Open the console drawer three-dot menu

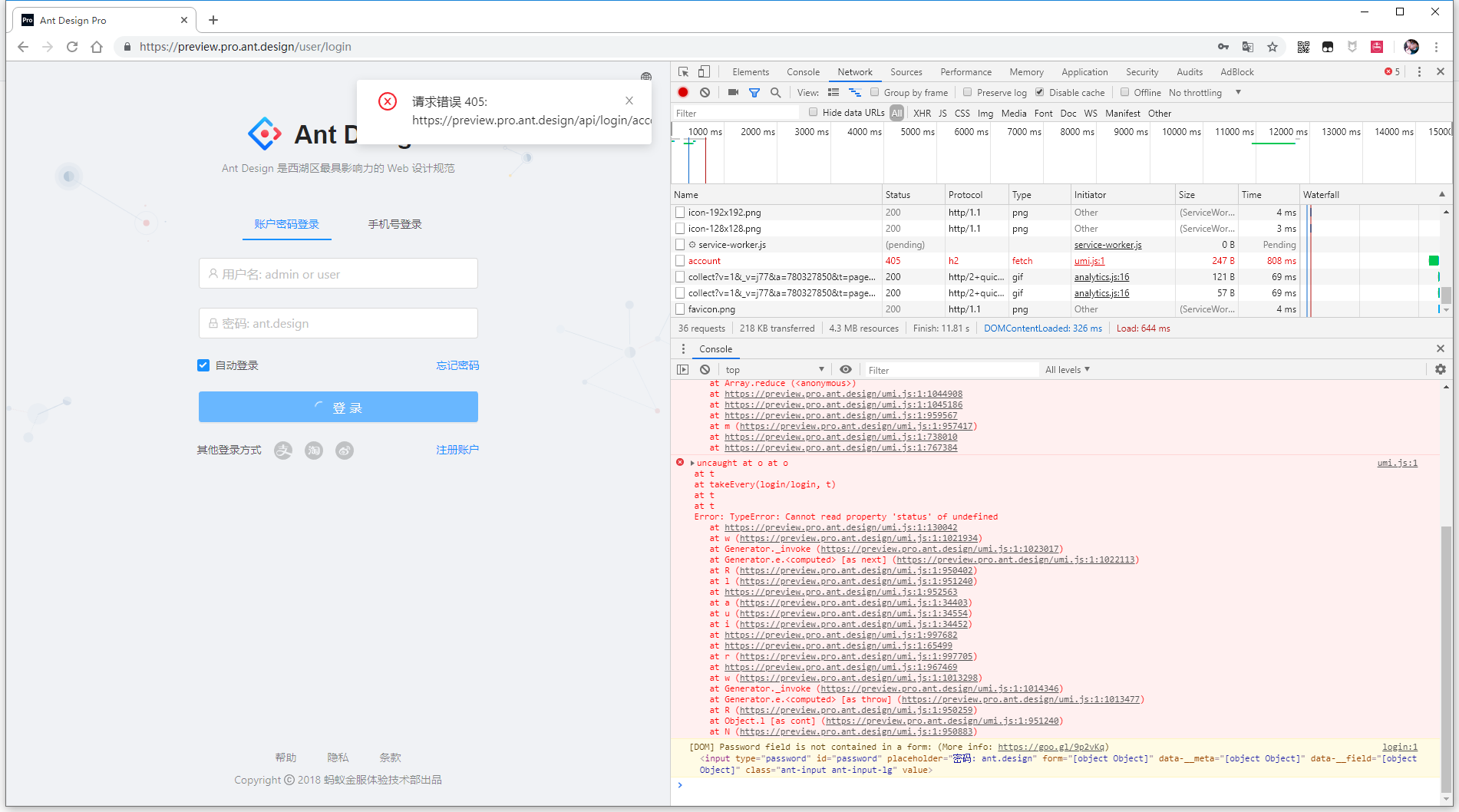[683, 348]
